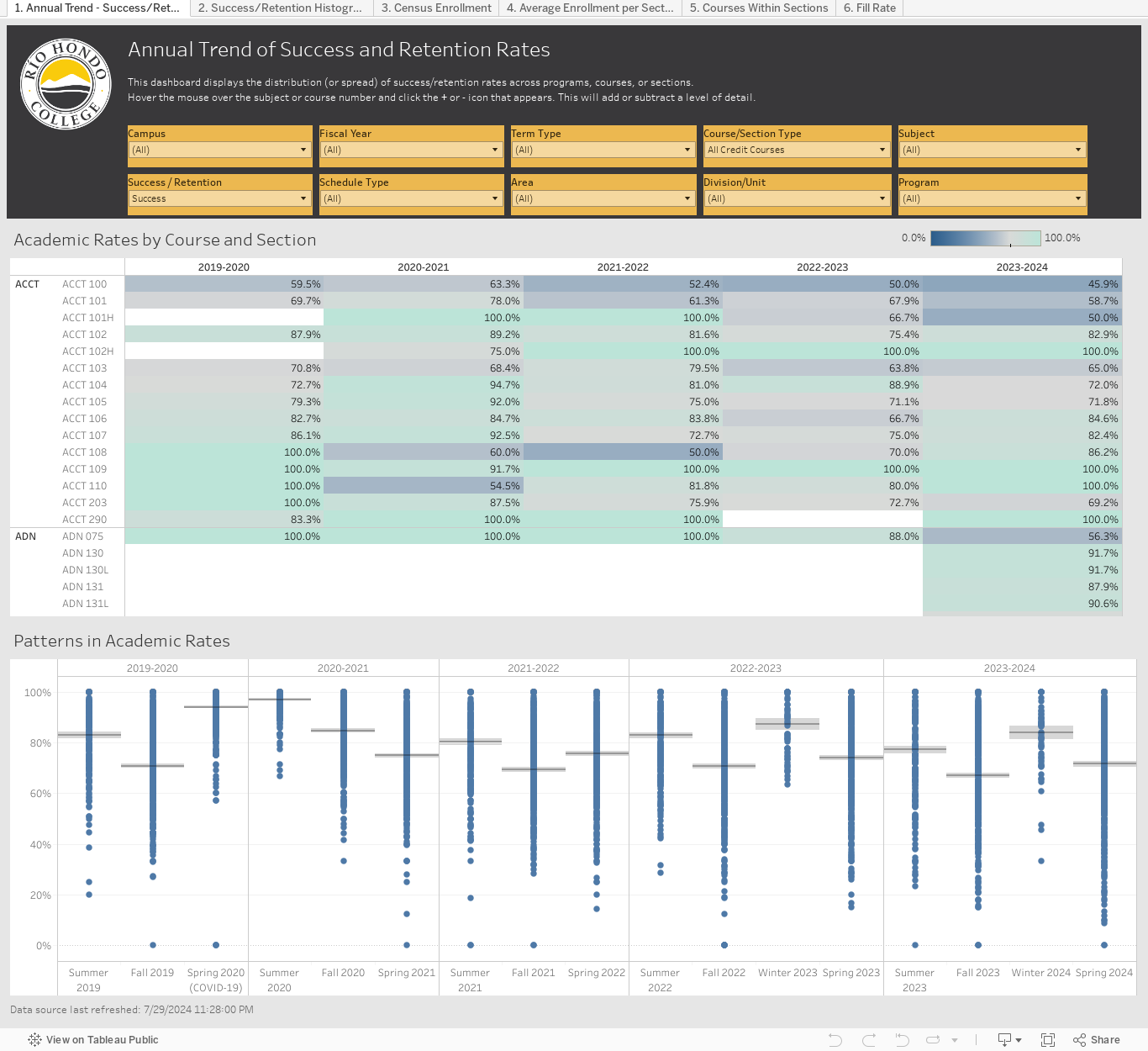This screenshot has width=1148, height=1051.
Task: Share this dashboard
Action: 1097,1040
